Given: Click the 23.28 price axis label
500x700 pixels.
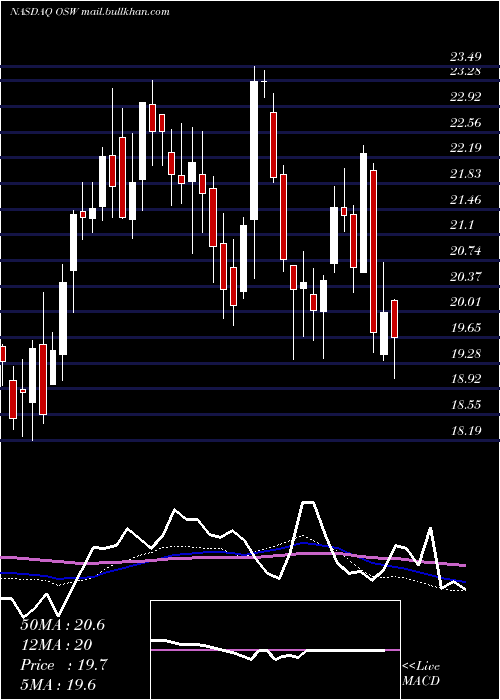Looking at the screenshot, I should pyautogui.click(x=466, y=71).
